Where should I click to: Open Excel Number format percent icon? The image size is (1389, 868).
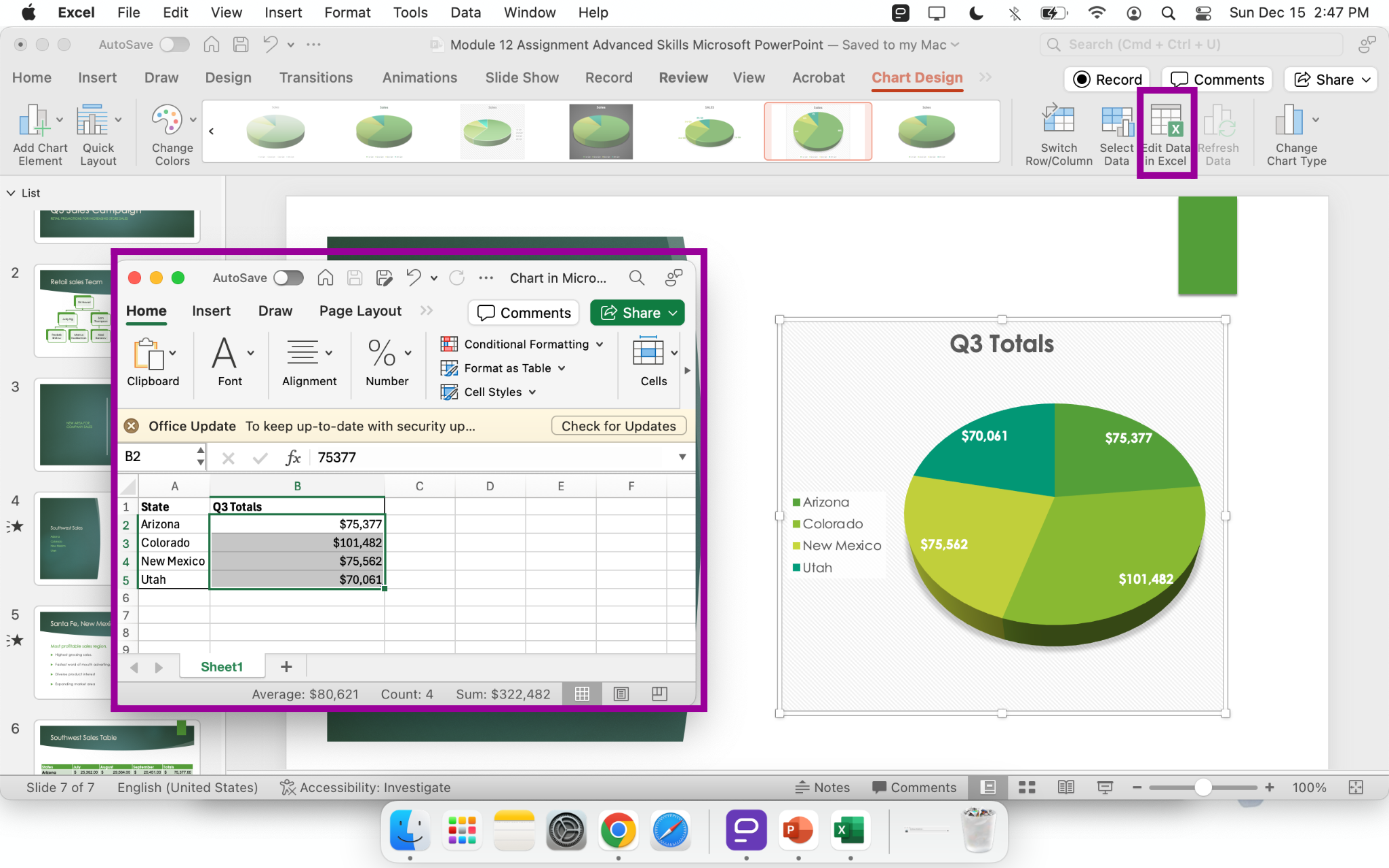(382, 353)
